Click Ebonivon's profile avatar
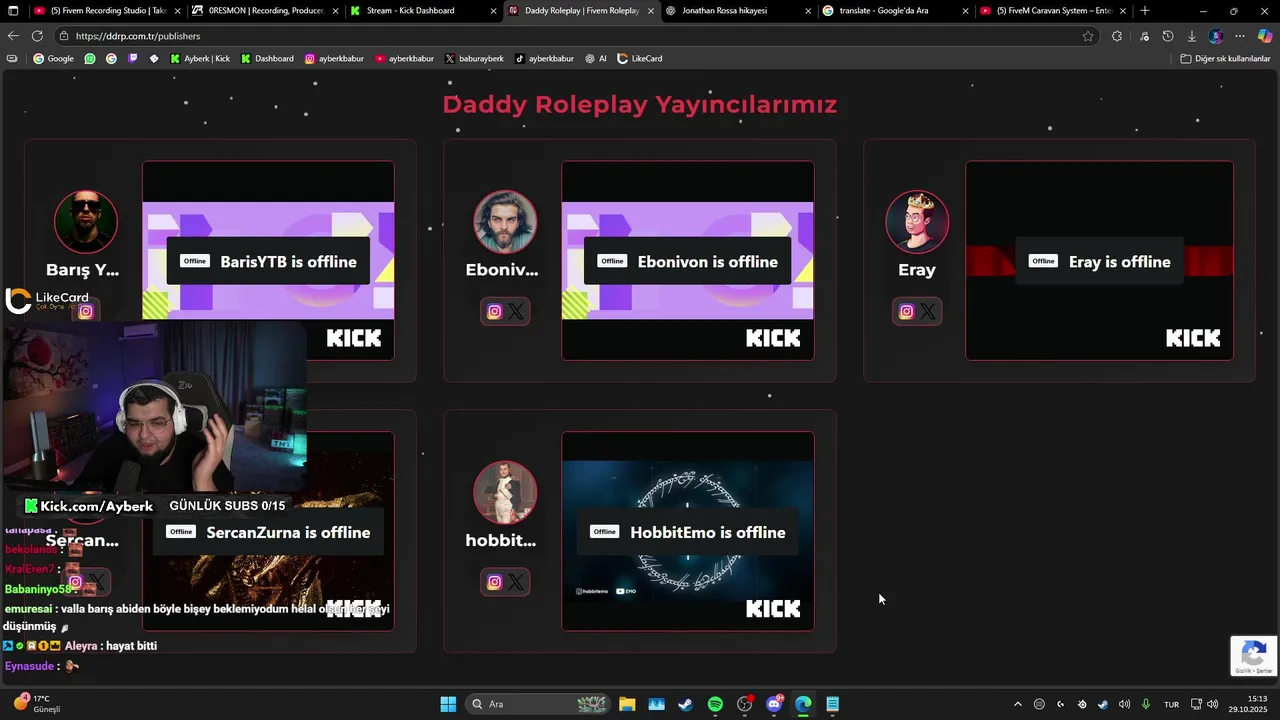This screenshot has width=1280, height=720. (x=505, y=222)
